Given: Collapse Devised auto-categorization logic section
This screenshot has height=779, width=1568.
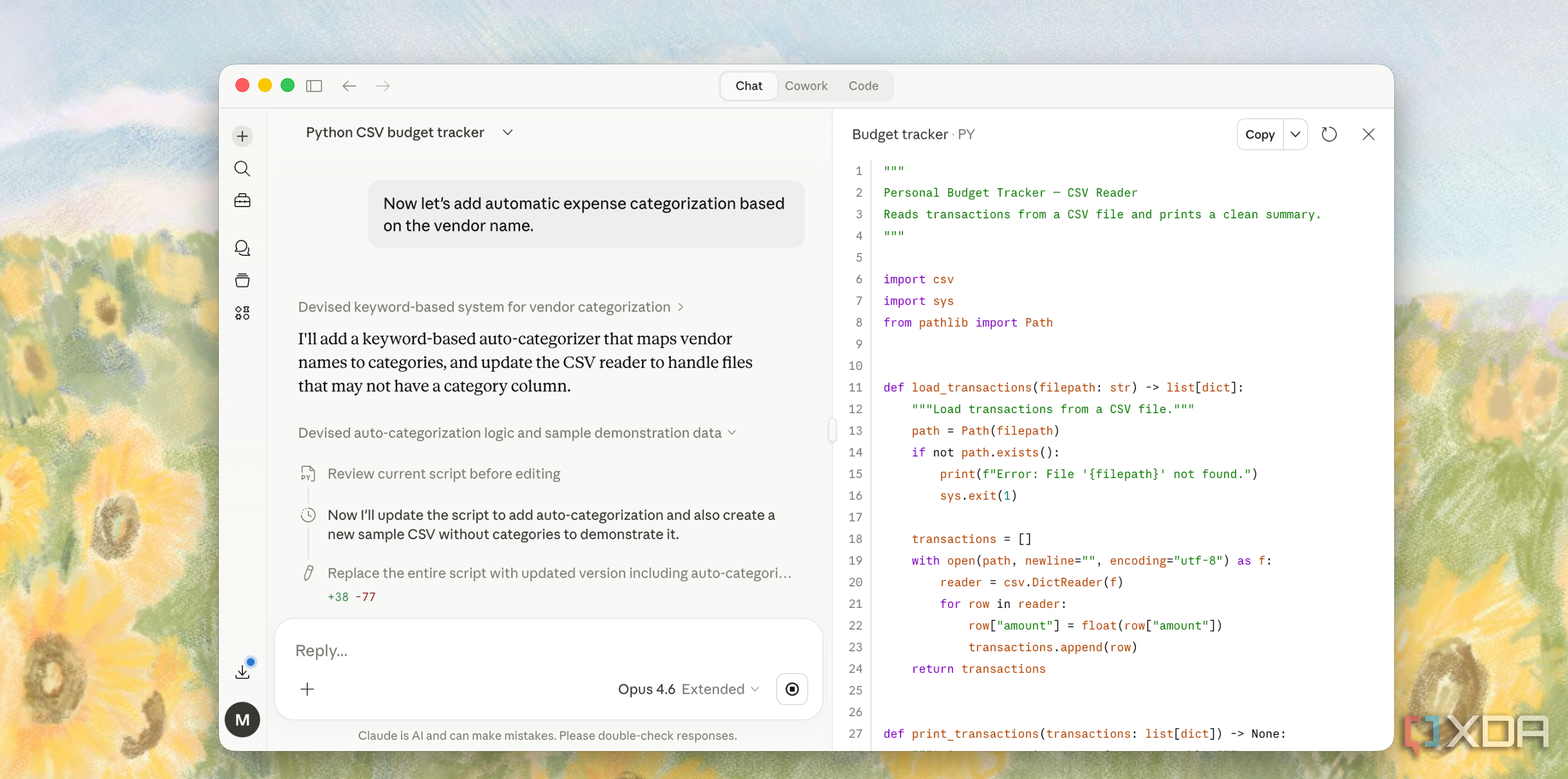Looking at the screenshot, I should [517, 432].
